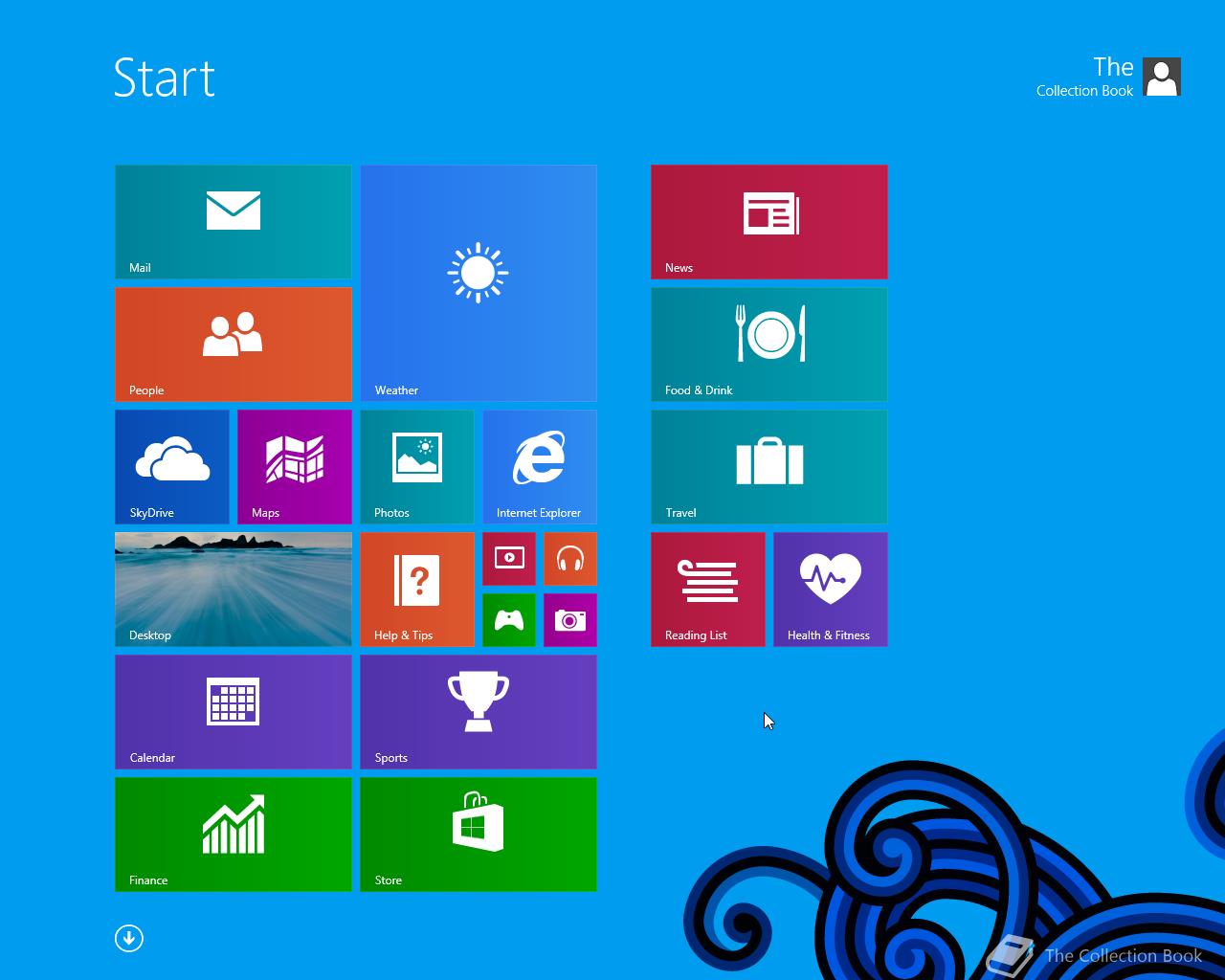Image resolution: width=1225 pixels, height=980 pixels.
Task: Open the People tile
Action: pyautogui.click(x=234, y=345)
